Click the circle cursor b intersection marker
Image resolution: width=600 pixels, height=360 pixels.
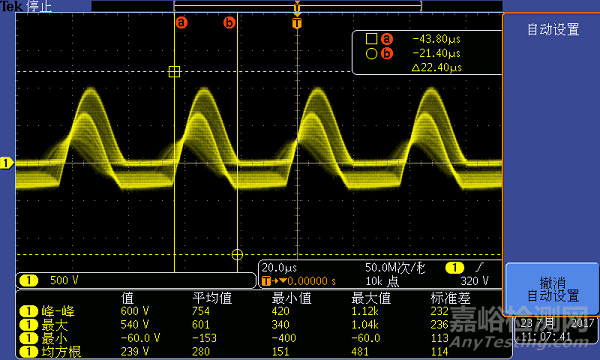pyautogui.click(x=237, y=254)
